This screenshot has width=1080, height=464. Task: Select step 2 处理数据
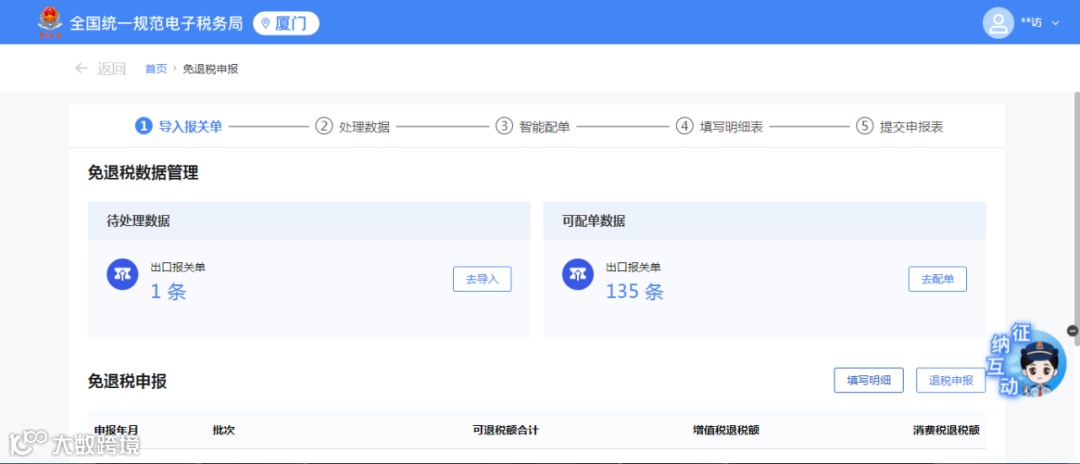pyautogui.click(x=353, y=127)
